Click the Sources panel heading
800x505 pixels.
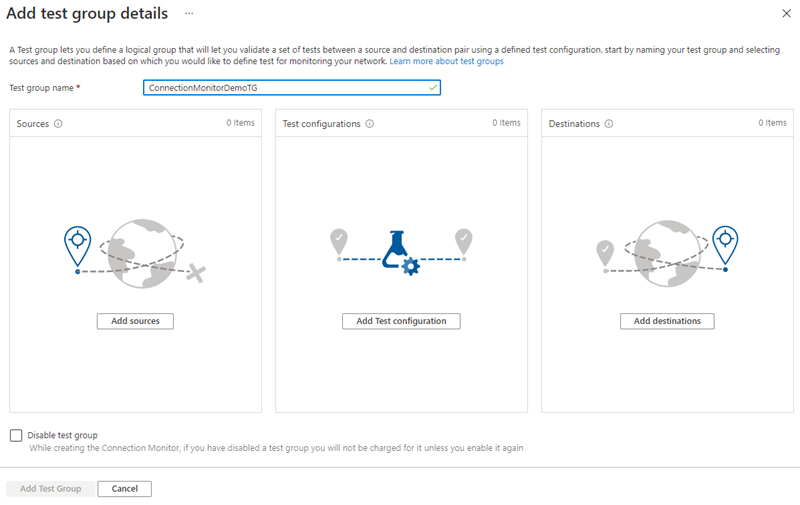[x=33, y=124]
